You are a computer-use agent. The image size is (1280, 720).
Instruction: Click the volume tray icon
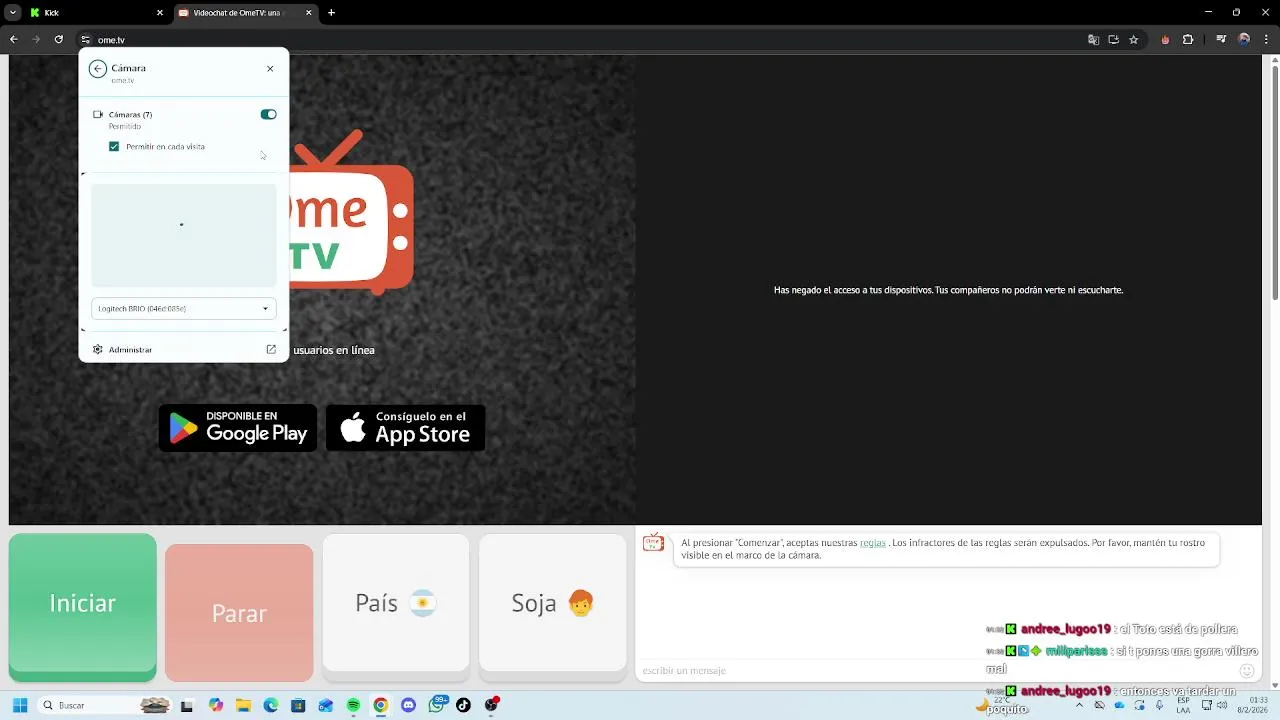[x=1222, y=705]
